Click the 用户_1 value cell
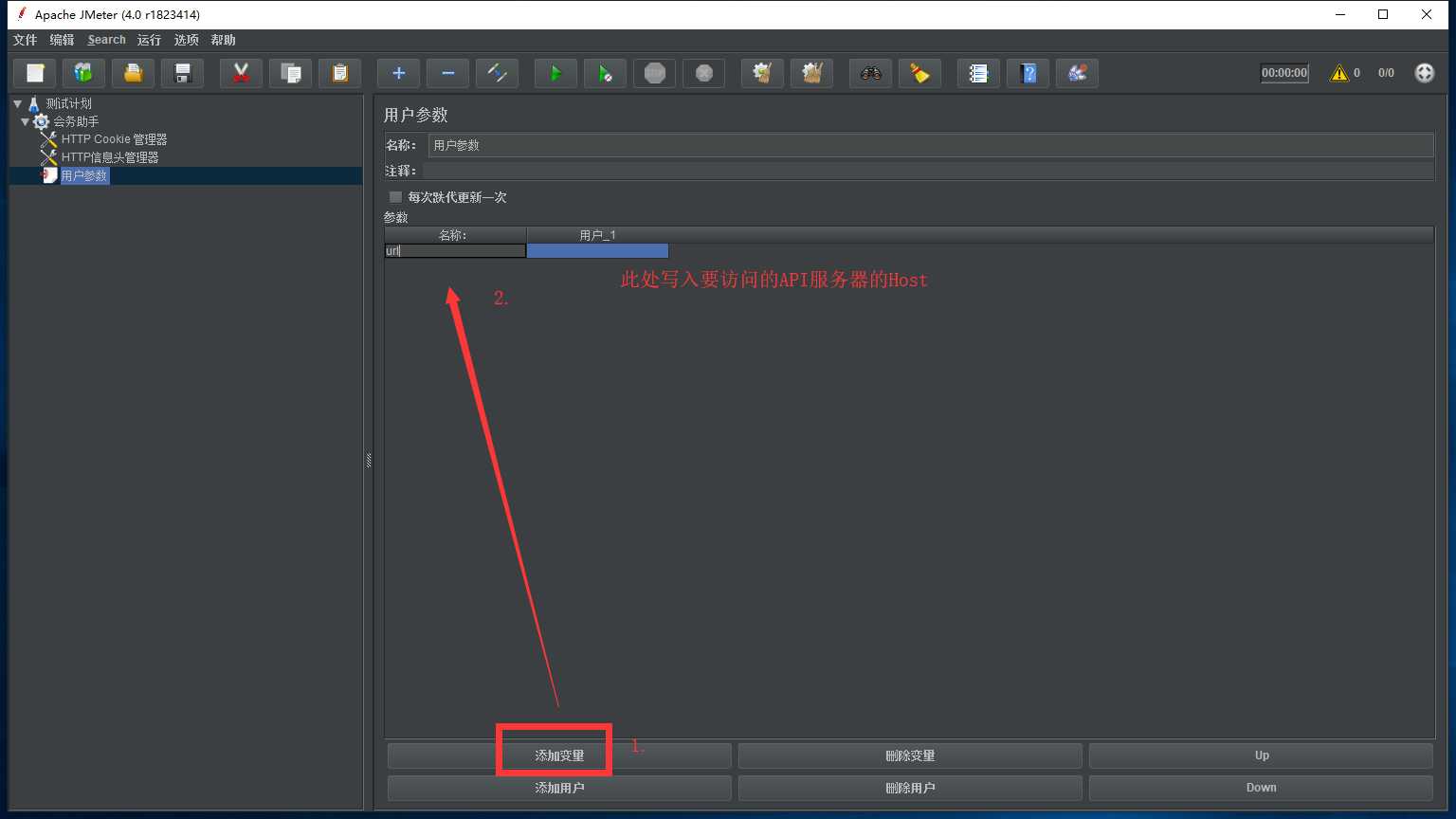The height and width of the screenshot is (819, 1456). (597, 250)
